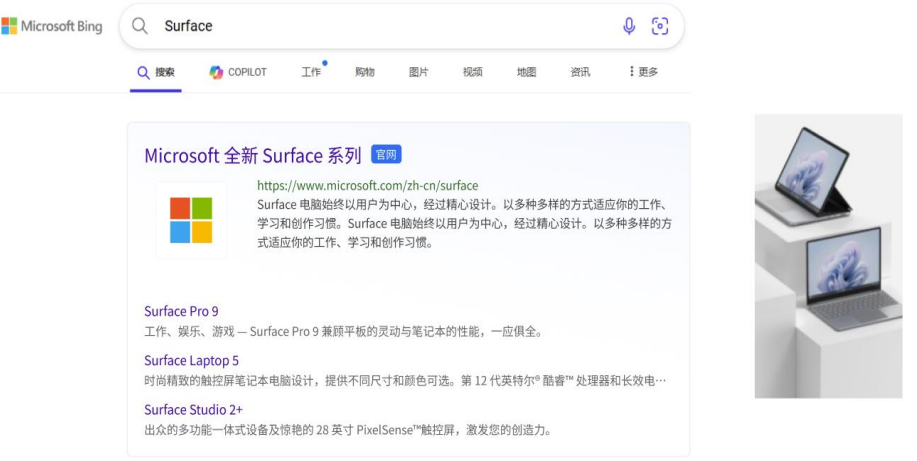Open the Surface Laptop 5 link
This screenshot has width=917, height=461.
191,360
